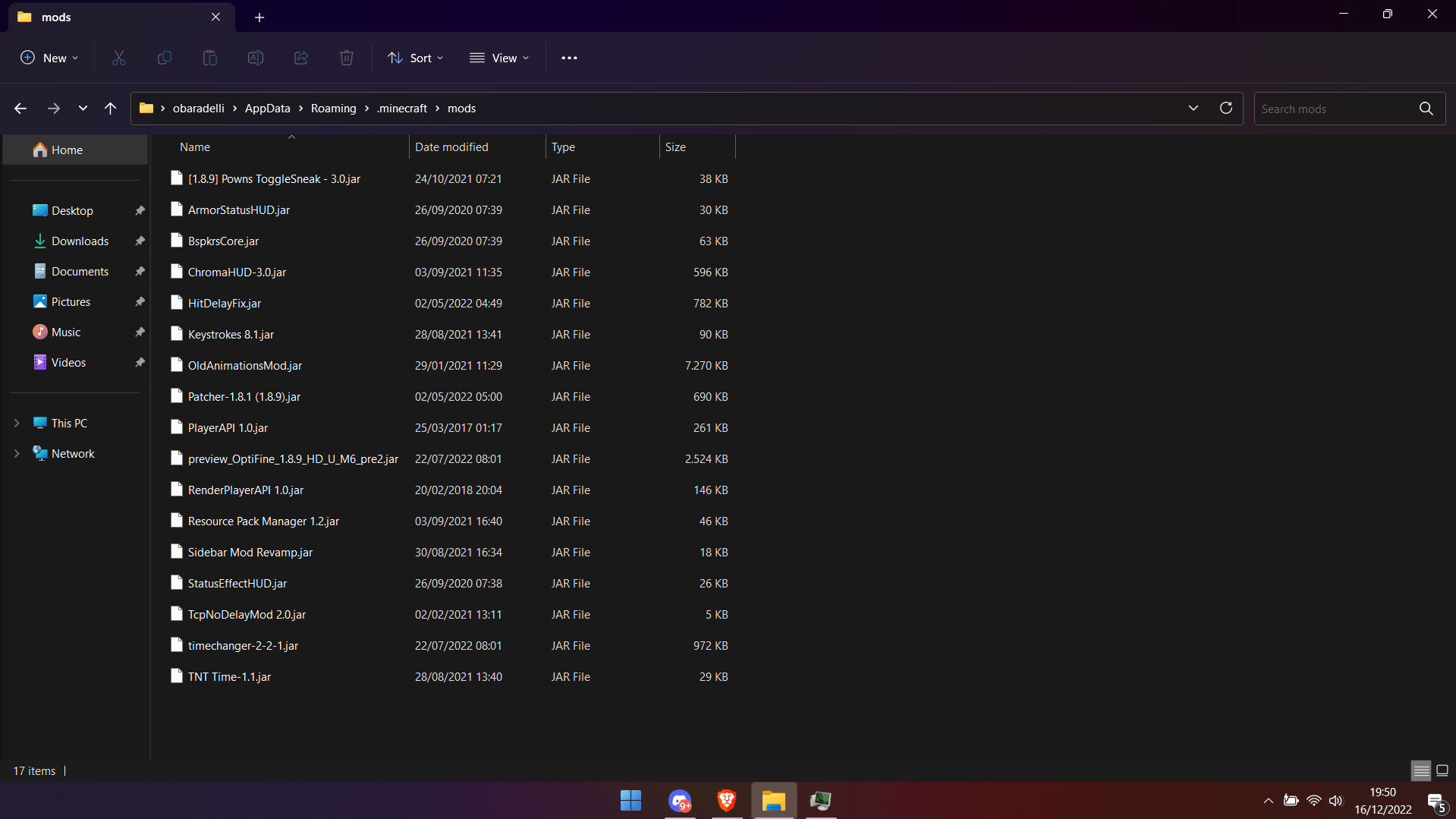Click the Share icon in toolbar
Viewport: 1456px width, 819px height.
coord(301,58)
